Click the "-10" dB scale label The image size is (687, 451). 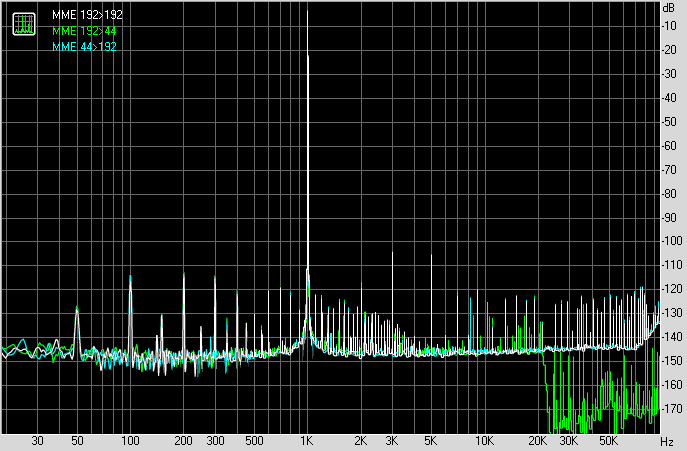click(669, 26)
